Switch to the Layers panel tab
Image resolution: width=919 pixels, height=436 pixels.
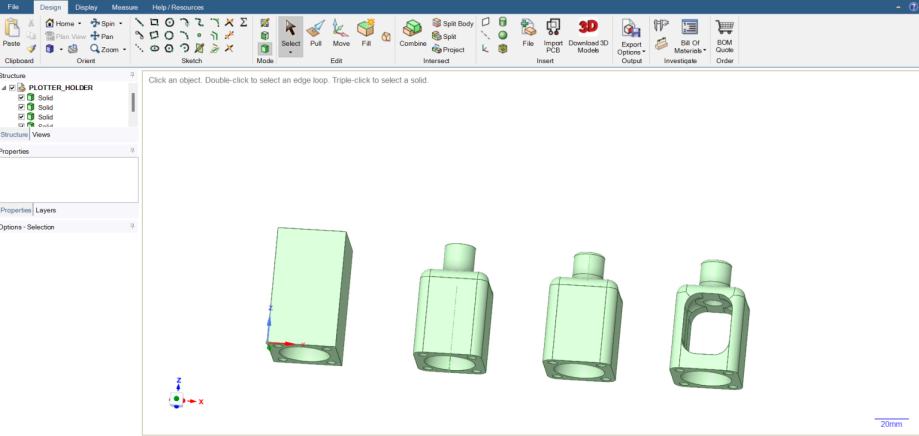click(46, 210)
